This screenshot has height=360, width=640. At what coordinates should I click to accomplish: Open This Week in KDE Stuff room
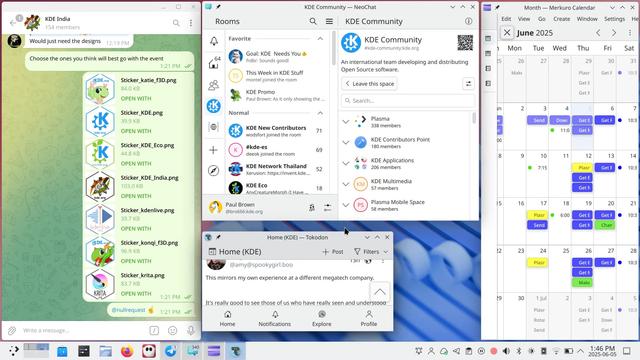click(278, 76)
